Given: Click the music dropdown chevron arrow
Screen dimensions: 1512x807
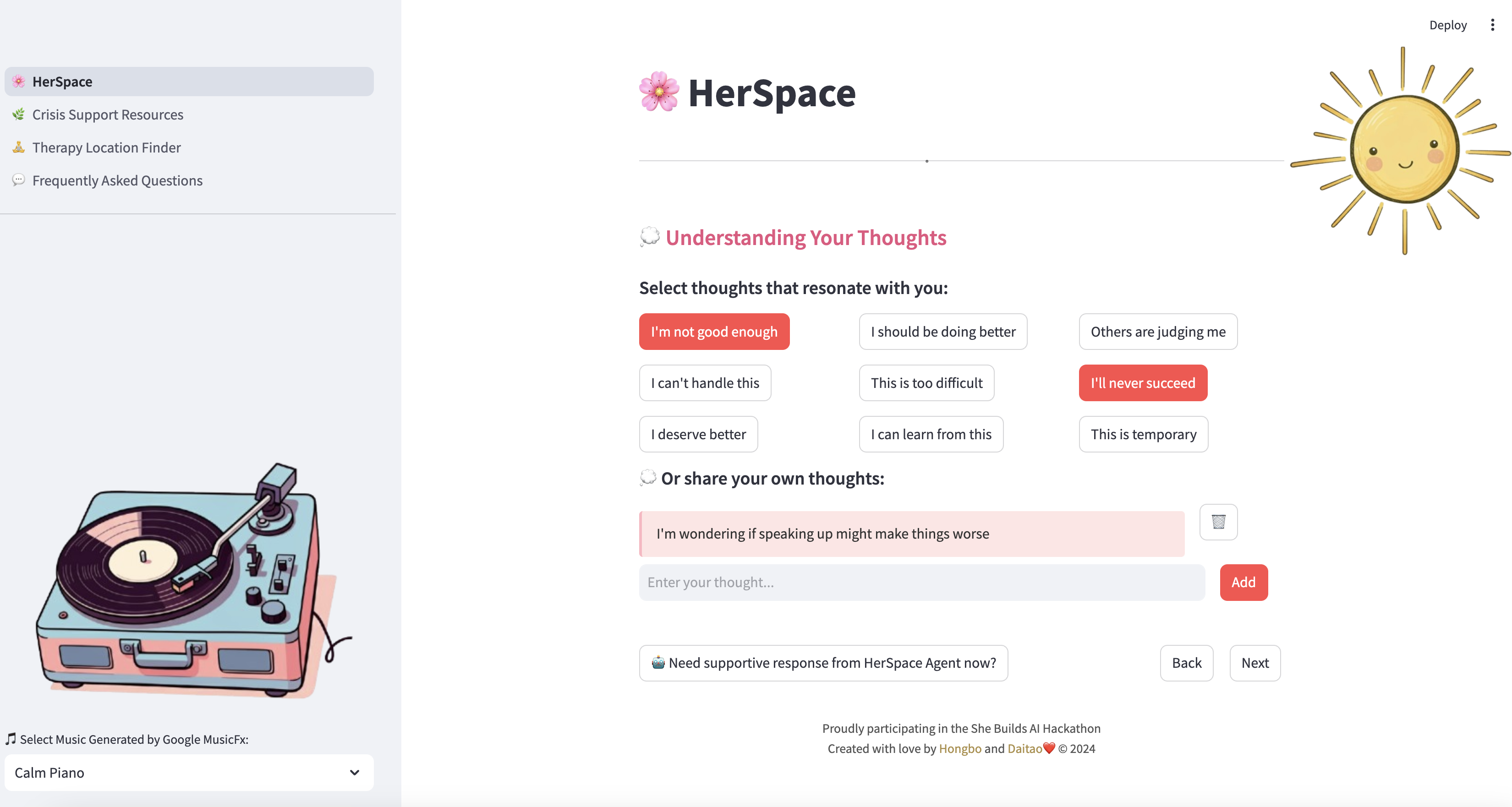Looking at the screenshot, I should (355, 772).
